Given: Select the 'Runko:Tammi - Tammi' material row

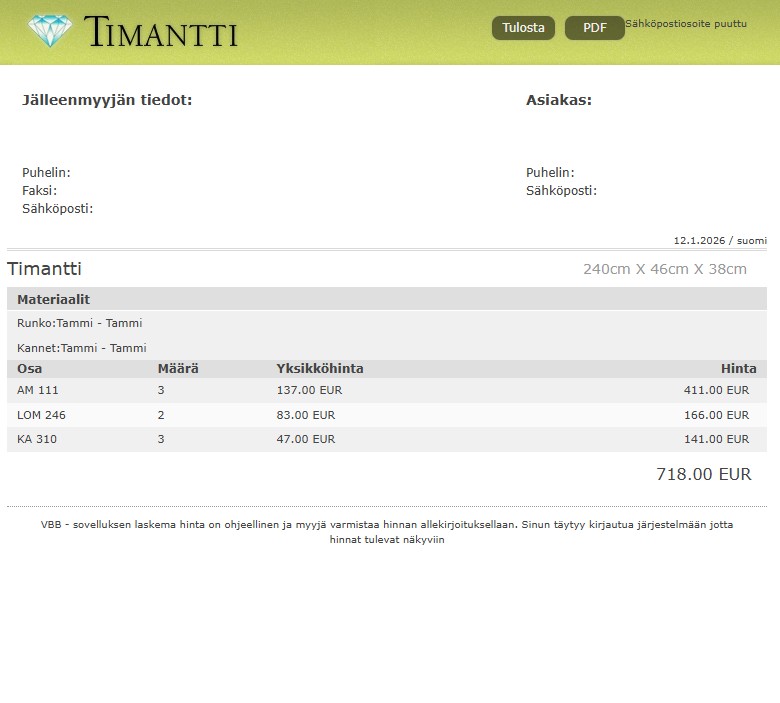Looking at the screenshot, I should [x=80, y=323].
